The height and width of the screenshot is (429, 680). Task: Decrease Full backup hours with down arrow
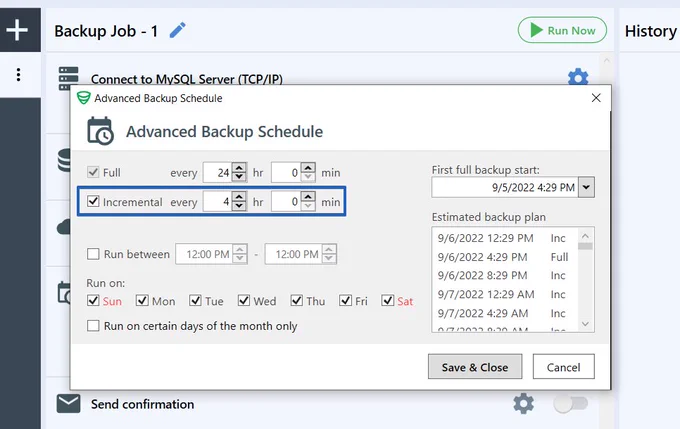point(239,177)
